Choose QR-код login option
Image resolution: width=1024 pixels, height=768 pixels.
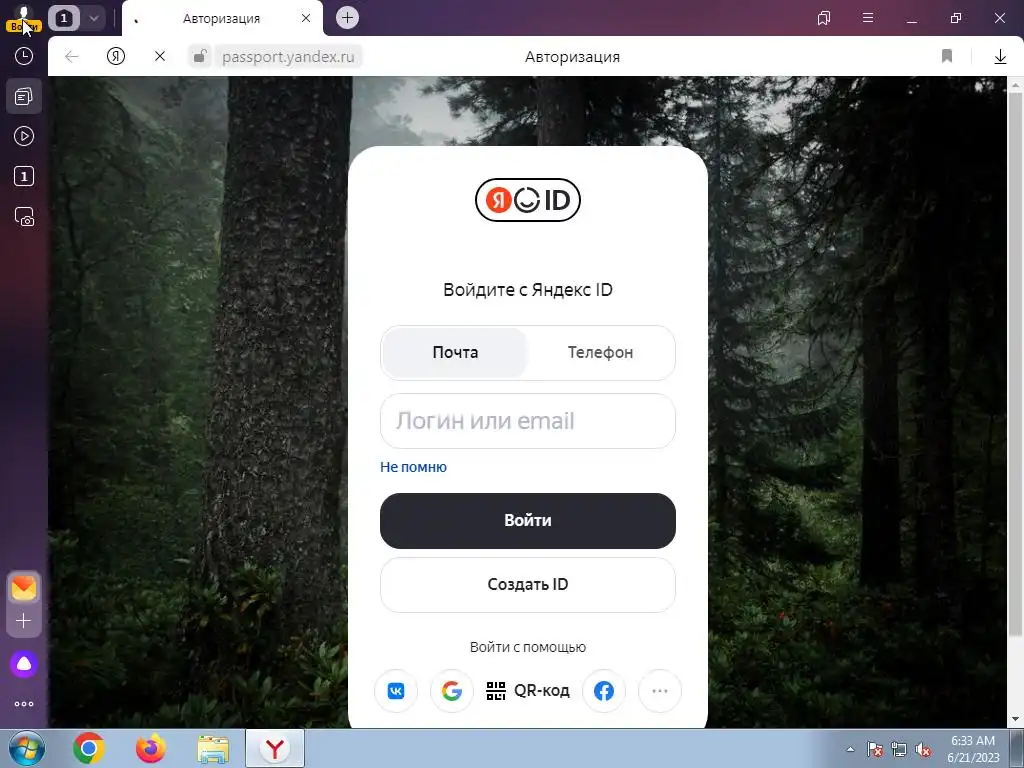coord(528,690)
